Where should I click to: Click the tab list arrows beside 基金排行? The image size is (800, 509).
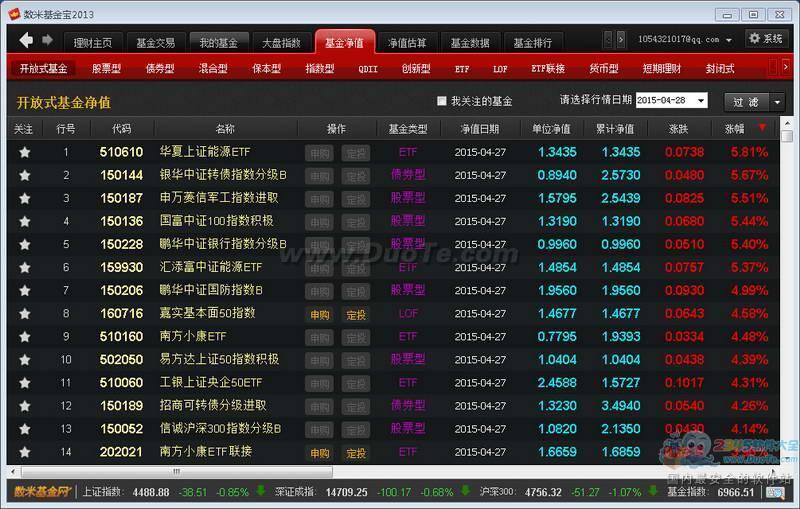(x=607, y=40)
